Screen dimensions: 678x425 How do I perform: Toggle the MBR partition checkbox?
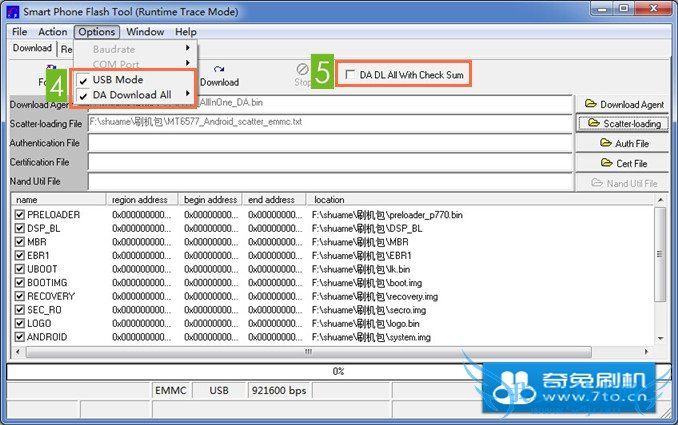coord(19,242)
